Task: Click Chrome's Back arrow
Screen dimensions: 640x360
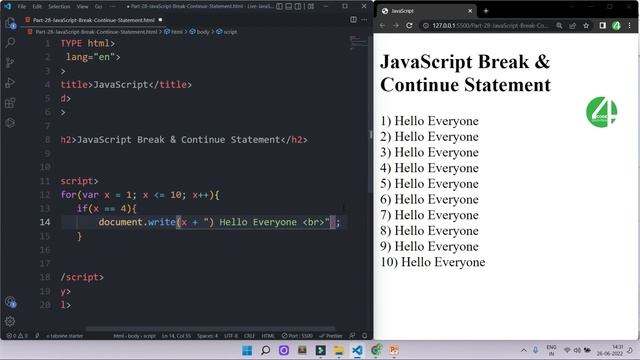Action: 382,25
